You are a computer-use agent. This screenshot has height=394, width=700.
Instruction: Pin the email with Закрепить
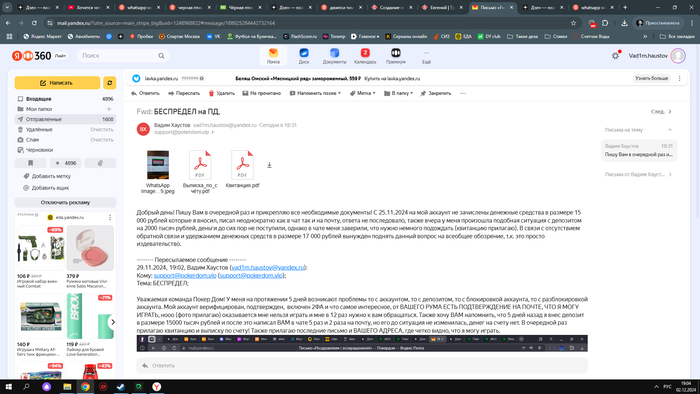(x=436, y=93)
